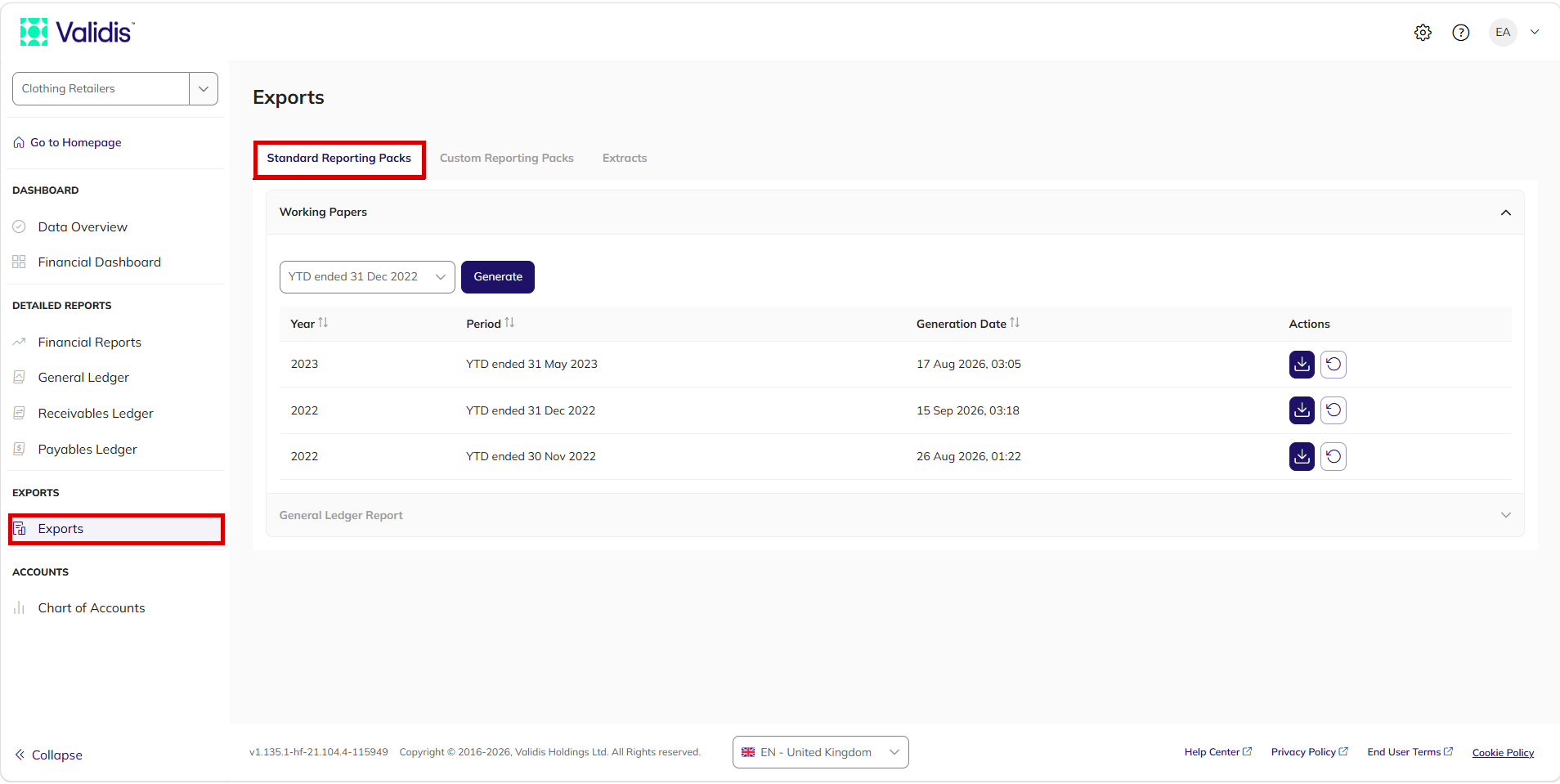Screen dimensions: 1560x784
Task: Switch to Extracts tab
Action: (x=625, y=159)
